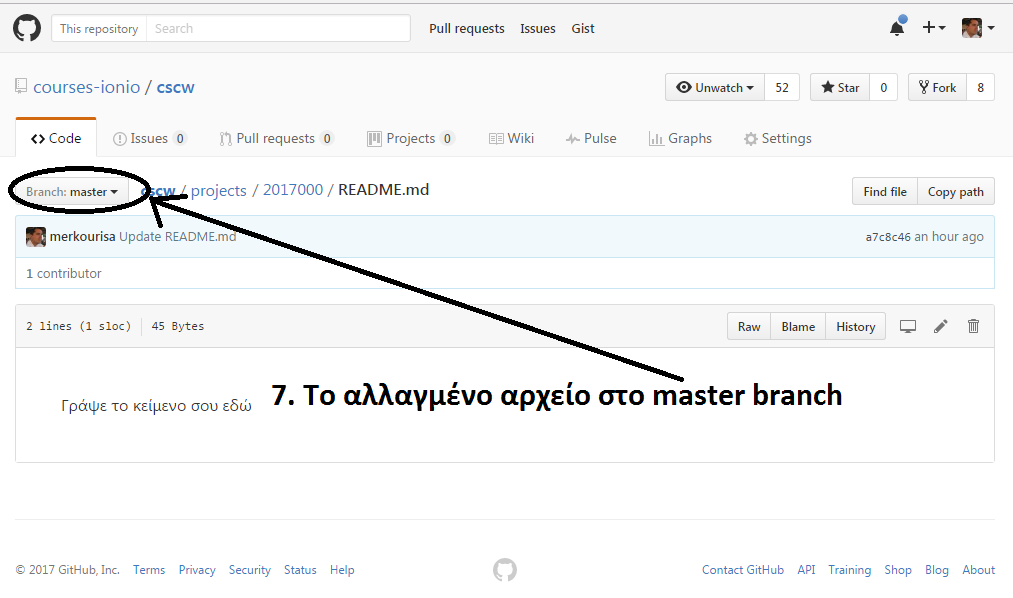Open file in desktop via monitor icon

pyautogui.click(x=908, y=326)
